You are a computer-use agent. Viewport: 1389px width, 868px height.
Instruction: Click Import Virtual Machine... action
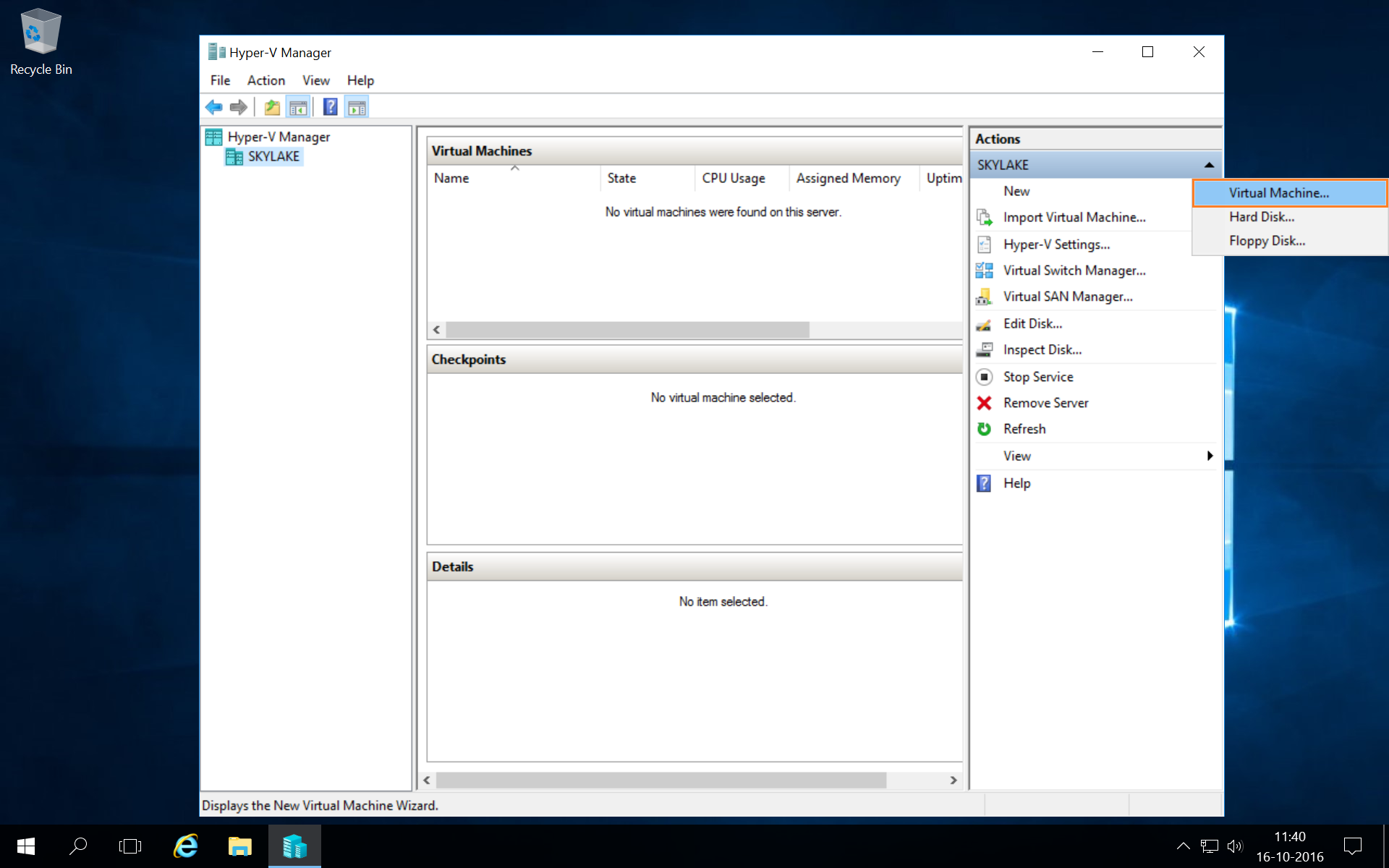click(1074, 218)
